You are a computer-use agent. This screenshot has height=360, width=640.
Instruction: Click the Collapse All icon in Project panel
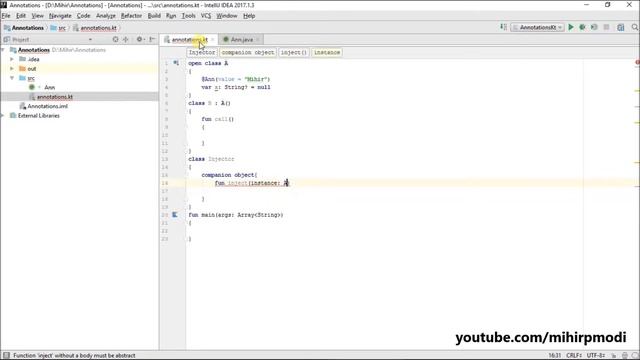pos(126,40)
